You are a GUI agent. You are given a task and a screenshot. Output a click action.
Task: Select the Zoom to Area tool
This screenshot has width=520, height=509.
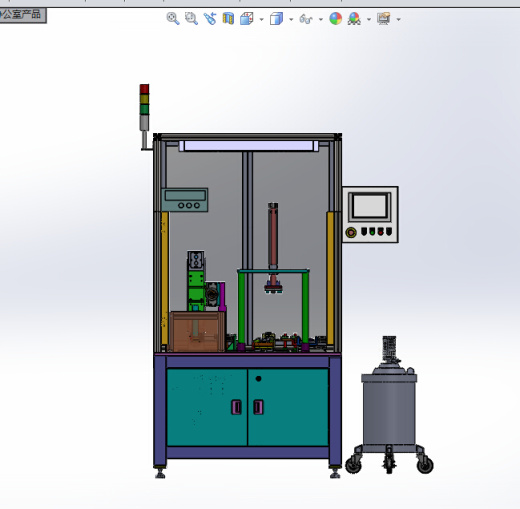click(191, 19)
